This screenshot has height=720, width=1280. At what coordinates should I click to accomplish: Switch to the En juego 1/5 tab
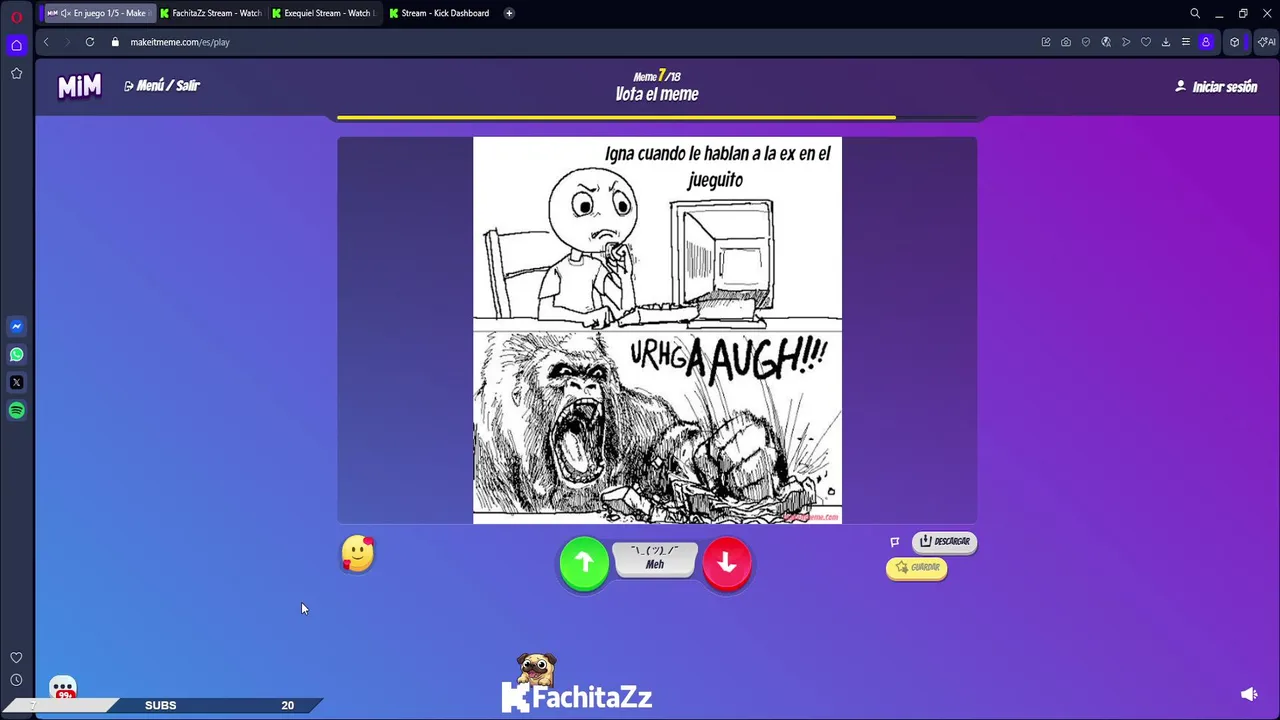click(x=97, y=13)
